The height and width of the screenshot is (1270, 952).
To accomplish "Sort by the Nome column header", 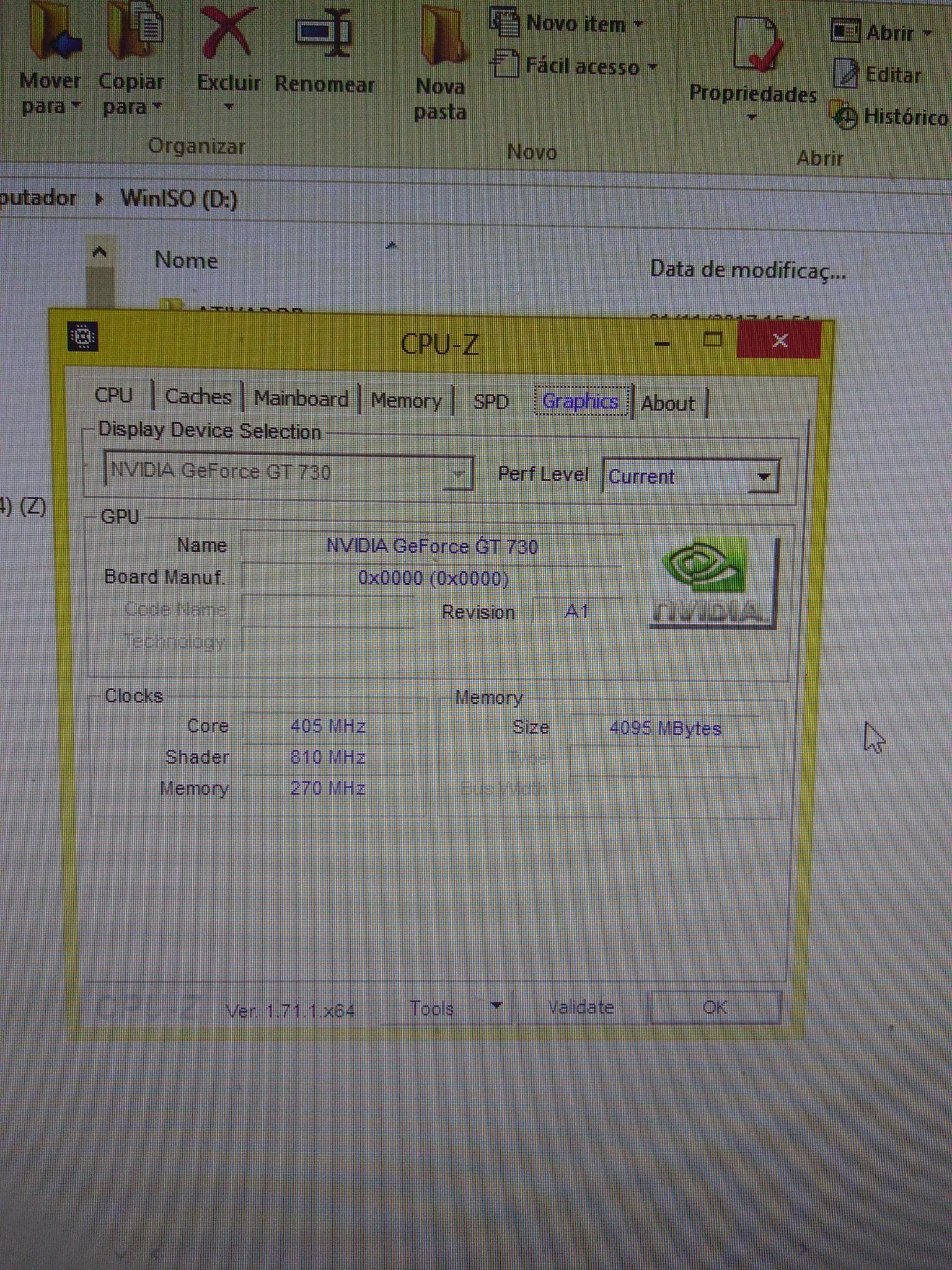I will pyautogui.click(x=186, y=260).
